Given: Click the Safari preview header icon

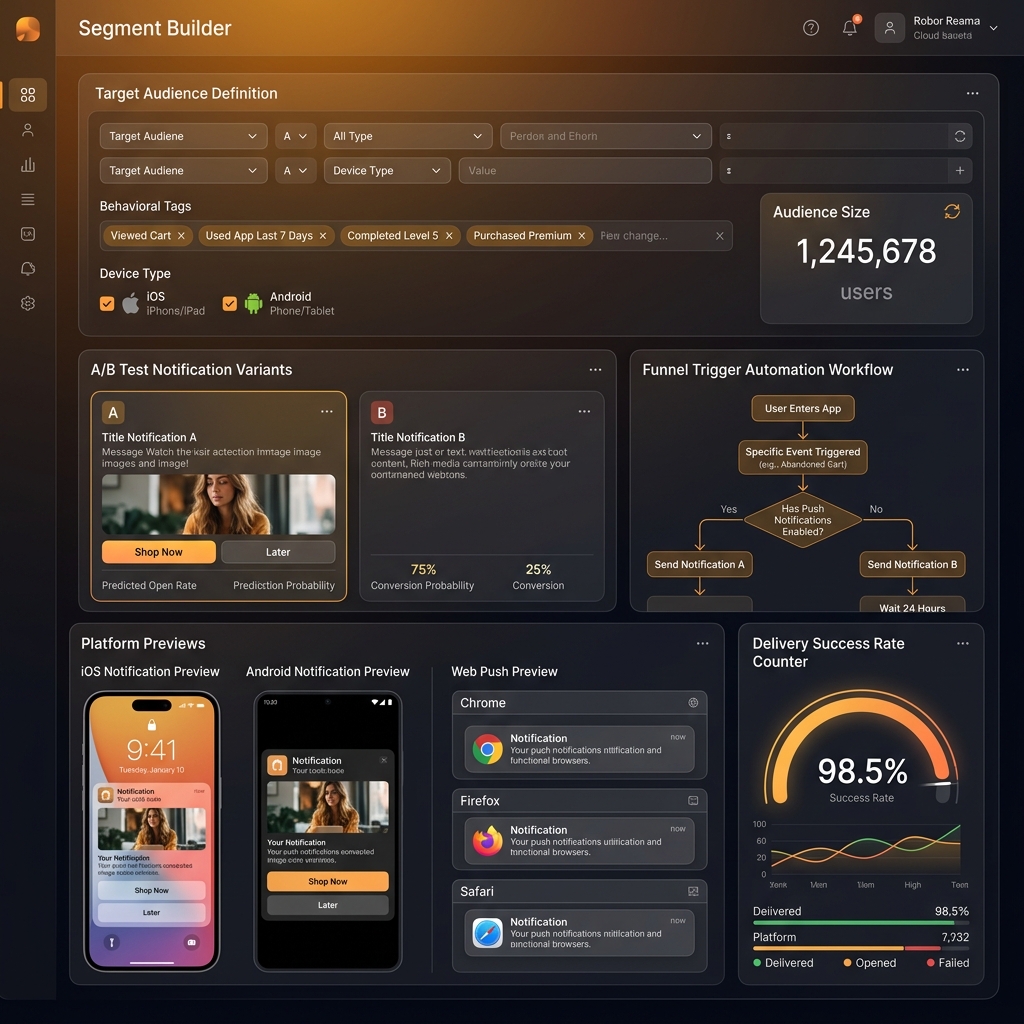Looking at the screenshot, I should 693,891.
